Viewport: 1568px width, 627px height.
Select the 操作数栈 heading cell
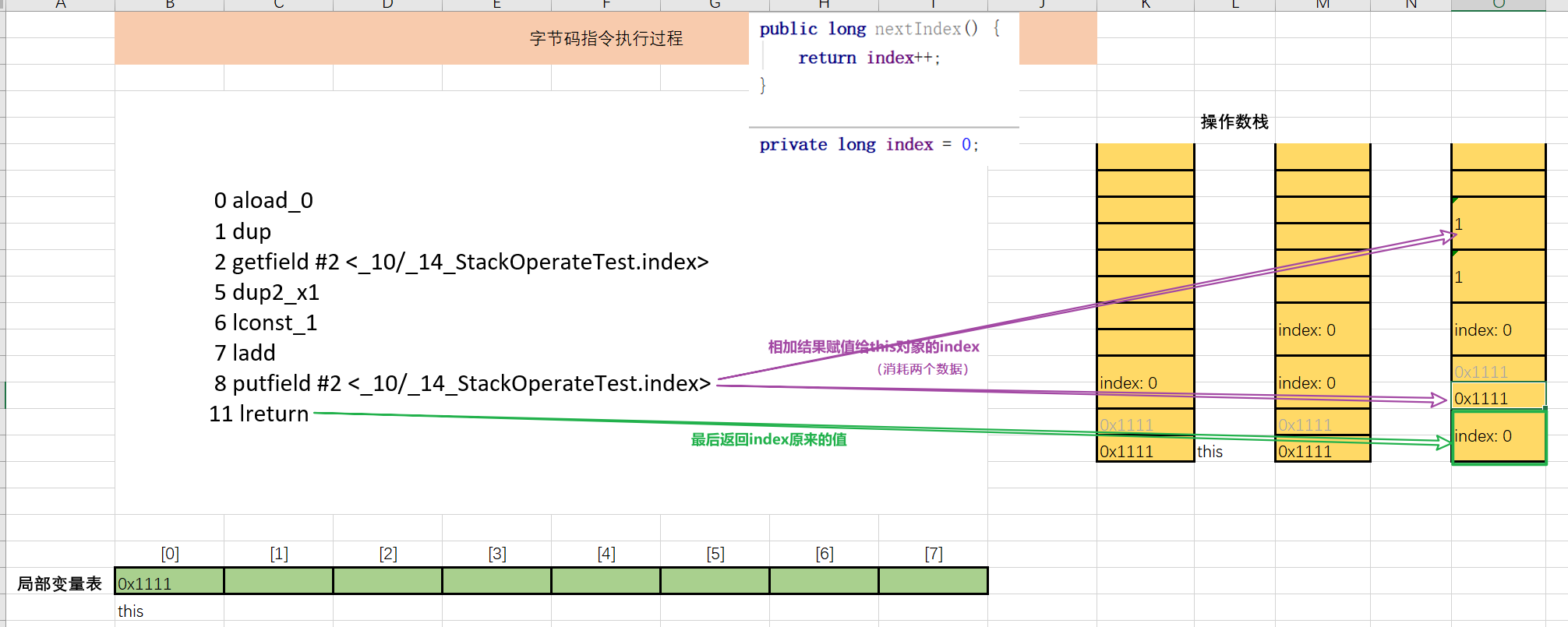[1234, 122]
